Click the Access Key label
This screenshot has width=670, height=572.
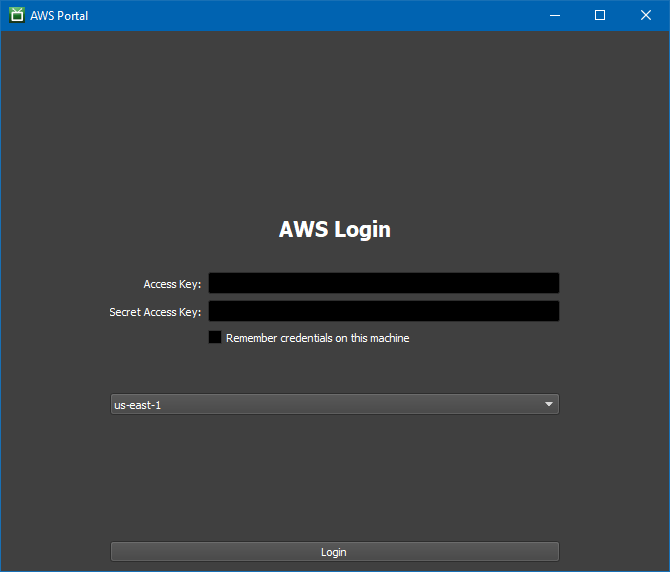[x=172, y=285]
